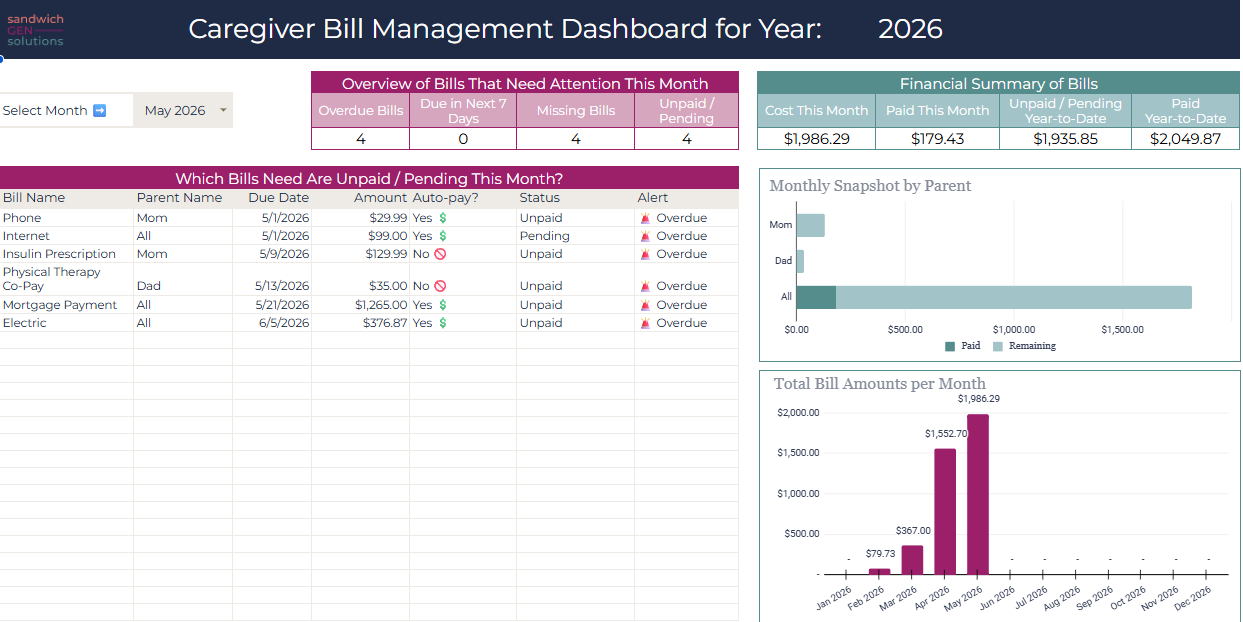The height and width of the screenshot is (622, 1243).
Task: Select the Overdue Bills header cell
Action: click(361, 111)
